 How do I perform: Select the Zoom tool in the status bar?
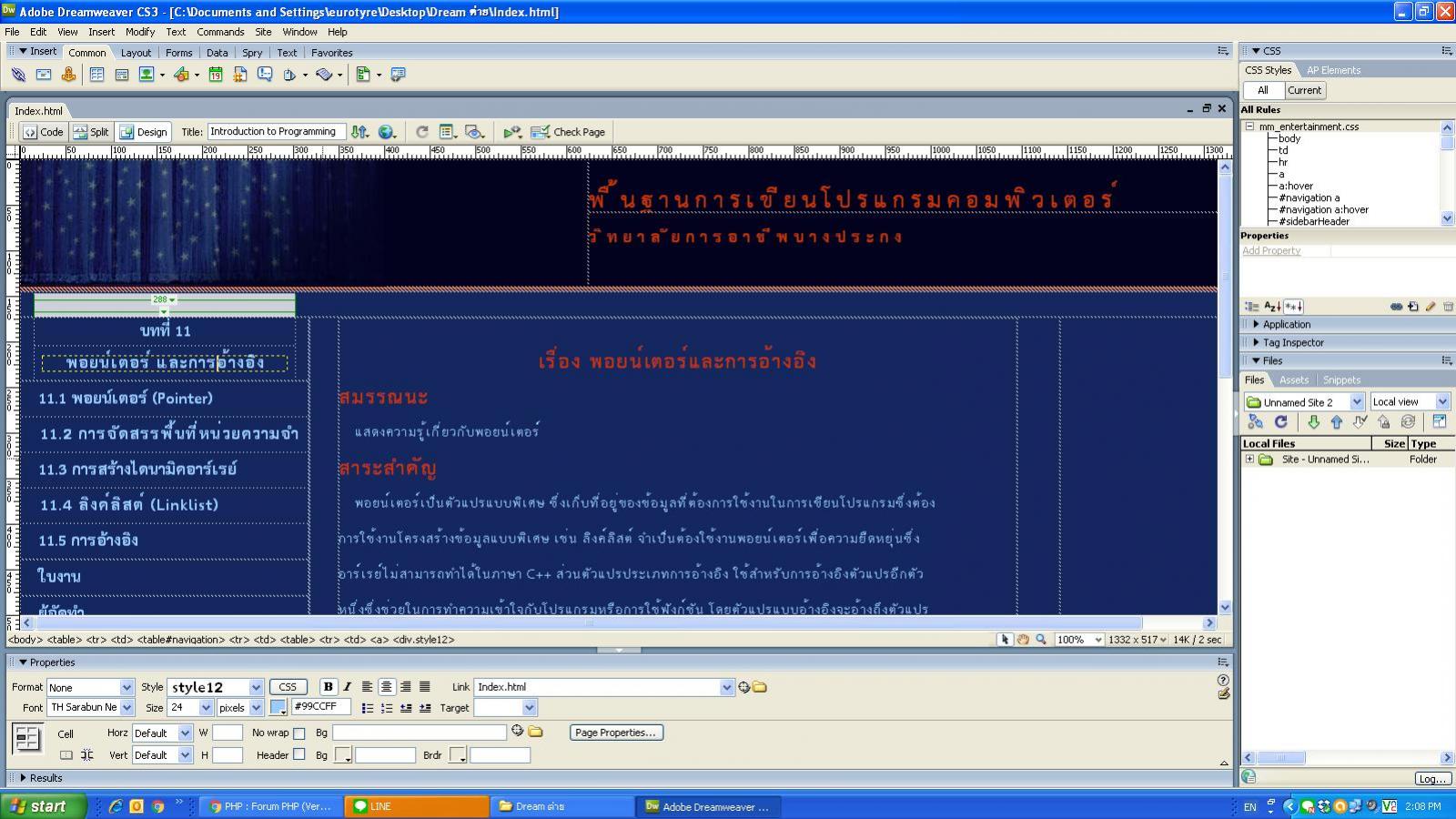[1041, 640]
